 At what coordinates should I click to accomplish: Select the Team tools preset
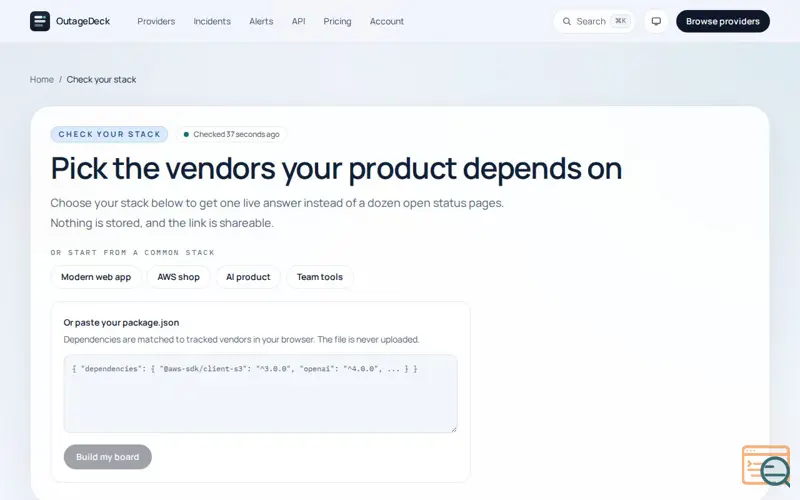tap(320, 277)
